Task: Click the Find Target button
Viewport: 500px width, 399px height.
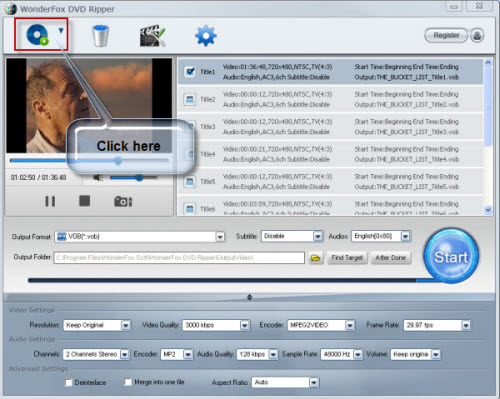Action: click(347, 258)
